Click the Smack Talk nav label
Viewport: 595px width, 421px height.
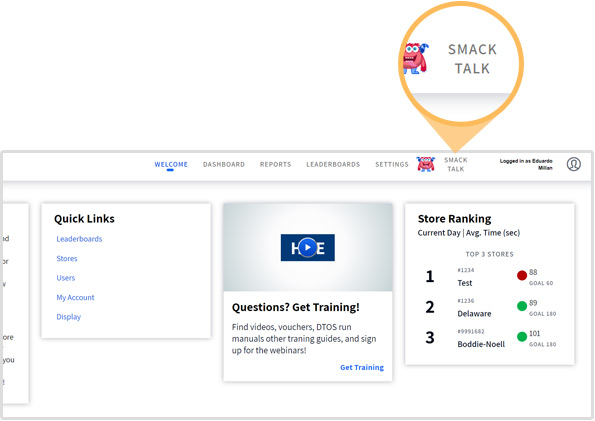(x=456, y=164)
